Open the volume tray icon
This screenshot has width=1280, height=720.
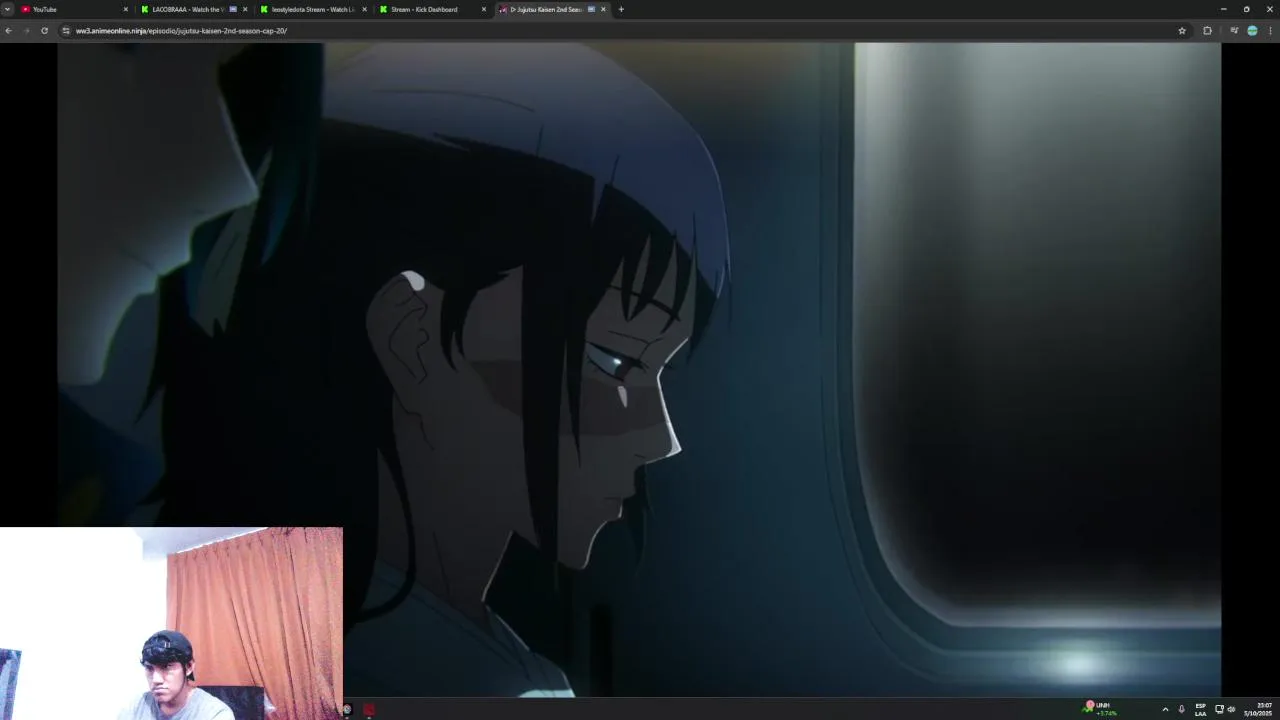[1231, 709]
